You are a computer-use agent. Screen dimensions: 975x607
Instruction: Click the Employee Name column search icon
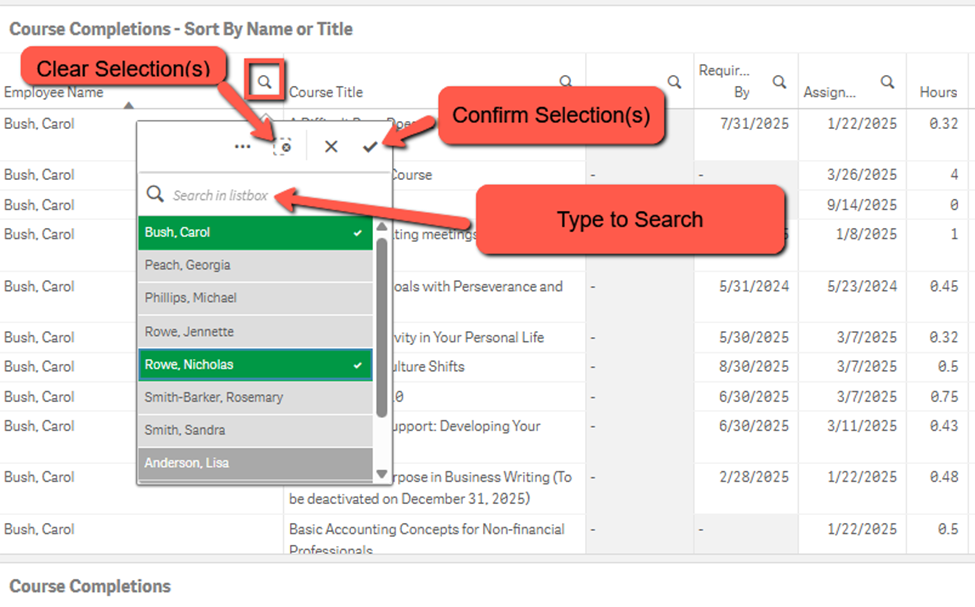click(x=265, y=82)
